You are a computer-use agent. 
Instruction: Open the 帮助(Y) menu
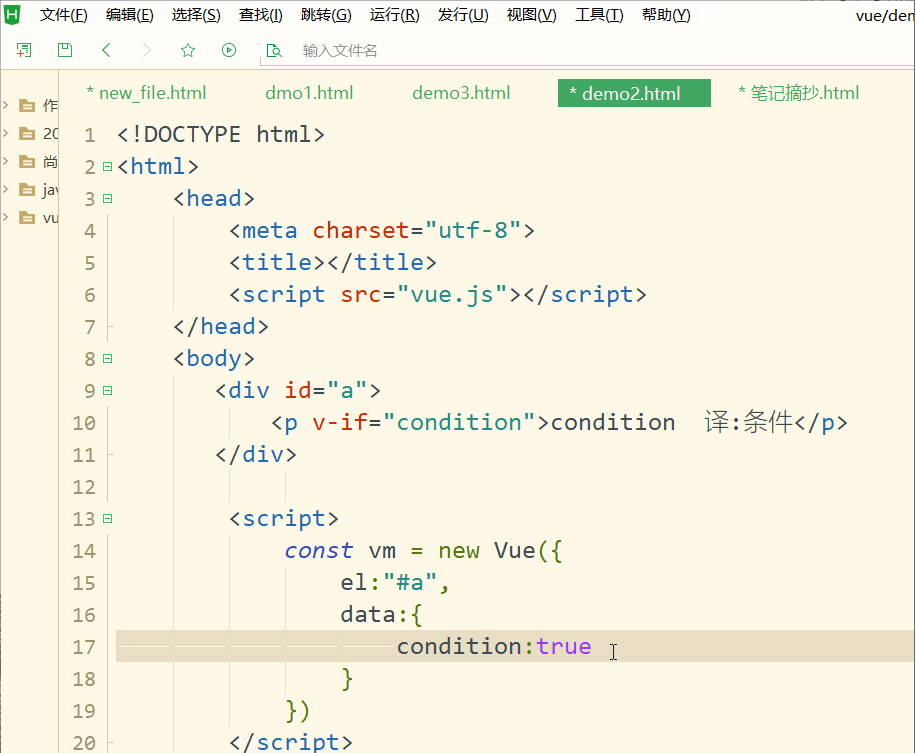coord(666,15)
